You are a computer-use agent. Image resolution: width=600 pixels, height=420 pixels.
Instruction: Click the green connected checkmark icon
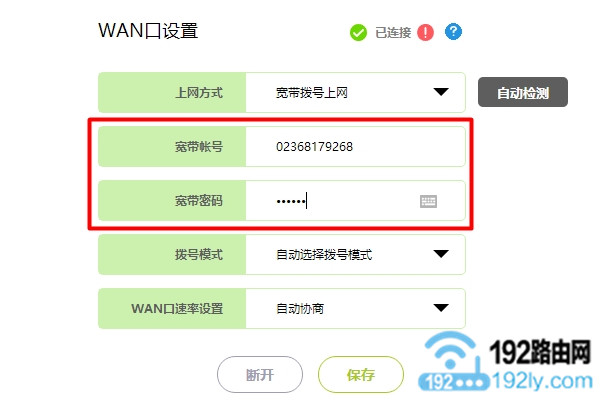pyautogui.click(x=358, y=33)
